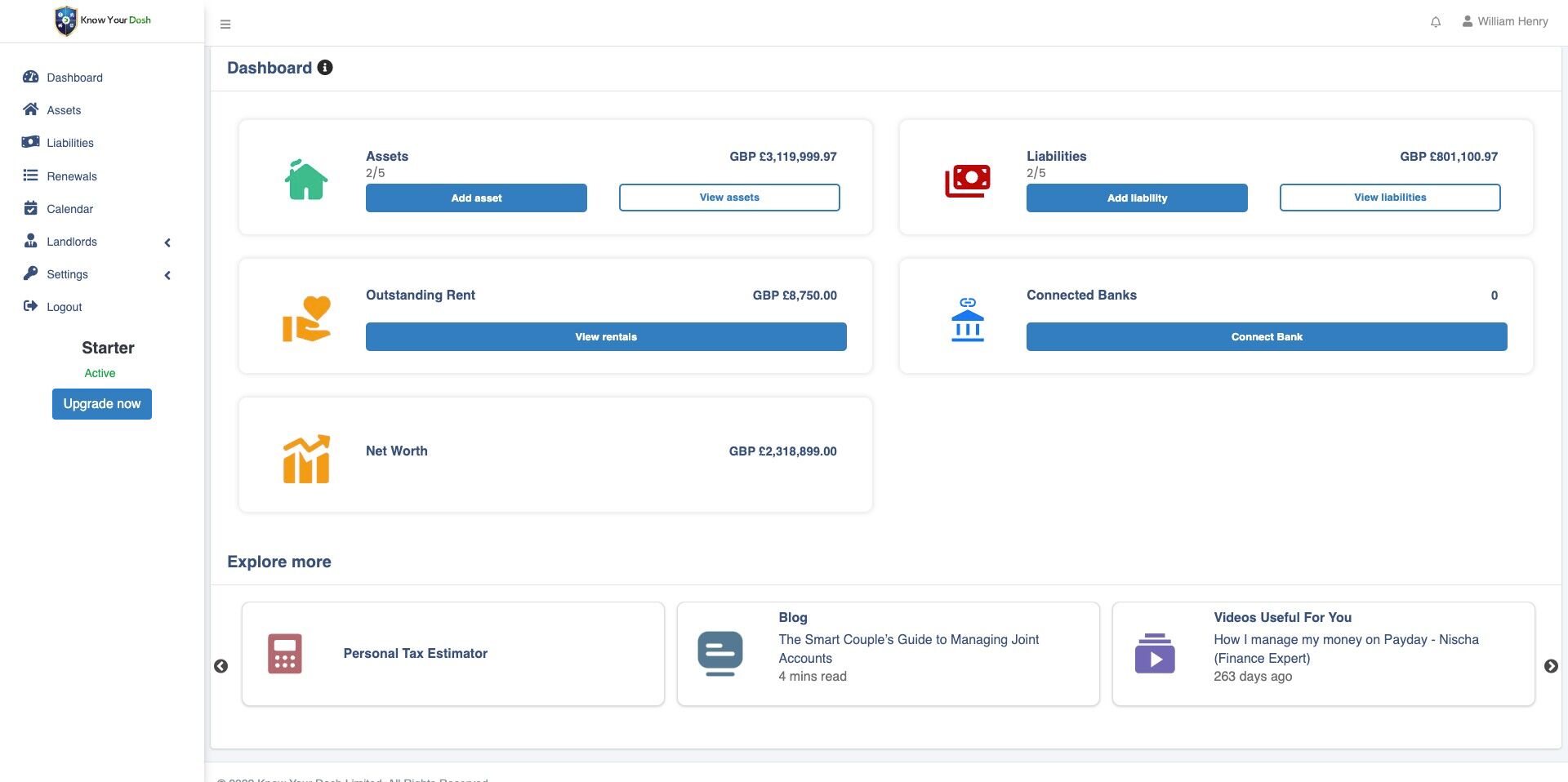Click the Dashboard info icon
This screenshot has width=1568, height=782.
click(325, 68)
